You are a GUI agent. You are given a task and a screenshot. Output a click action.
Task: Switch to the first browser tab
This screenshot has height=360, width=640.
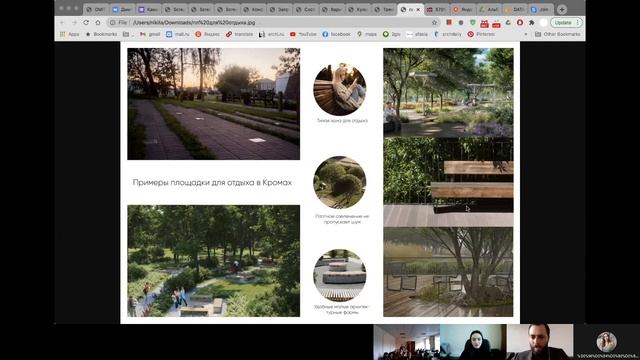pyautogui.click(x=96, y=9)
